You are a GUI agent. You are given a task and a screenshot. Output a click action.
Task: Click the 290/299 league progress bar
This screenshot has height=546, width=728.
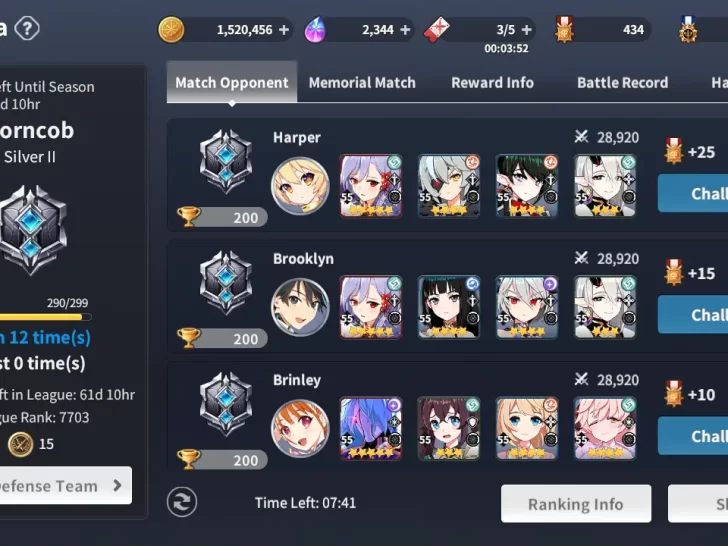click(x=46, y=317)
